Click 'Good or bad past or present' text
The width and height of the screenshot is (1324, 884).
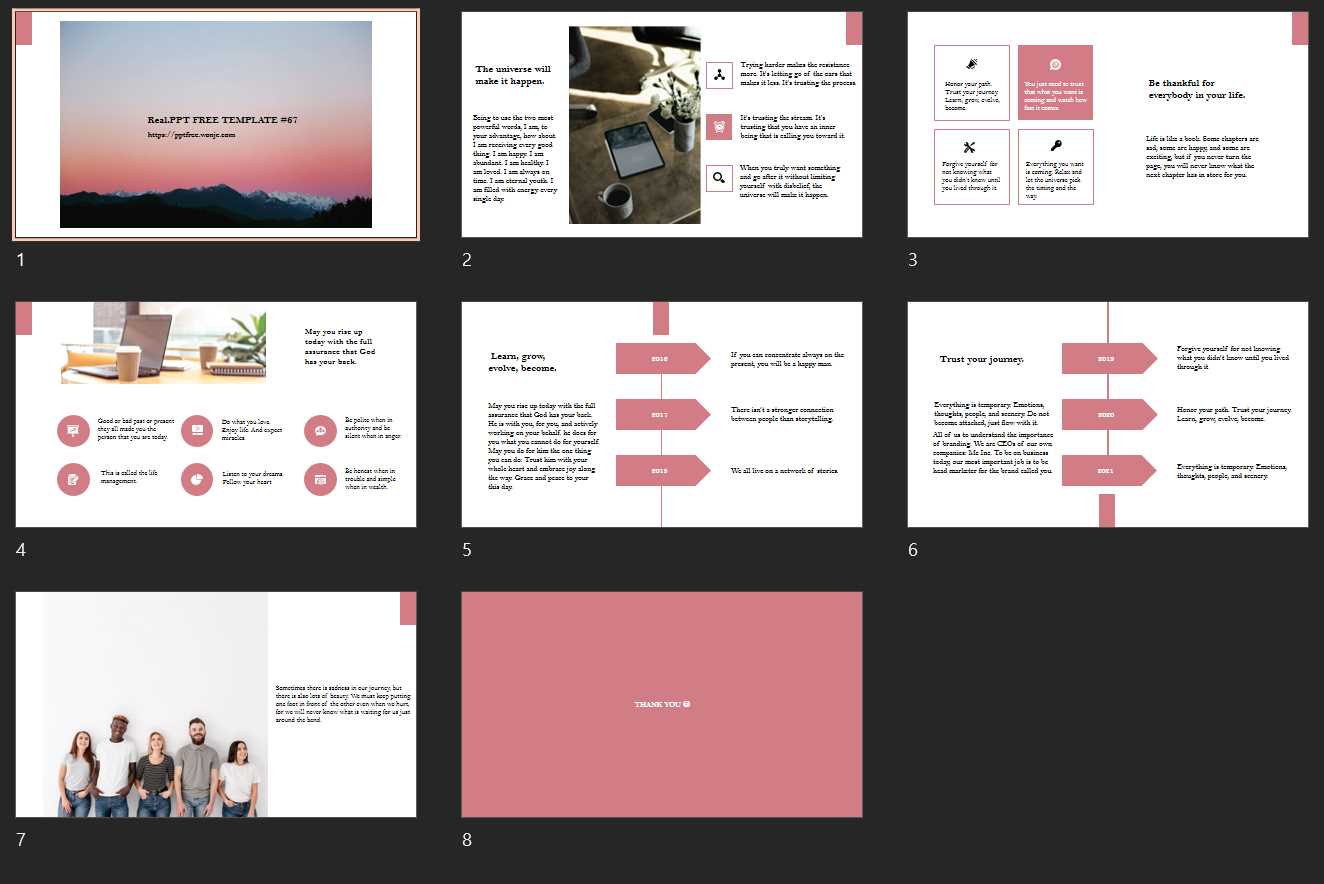[x=135, y=429]
